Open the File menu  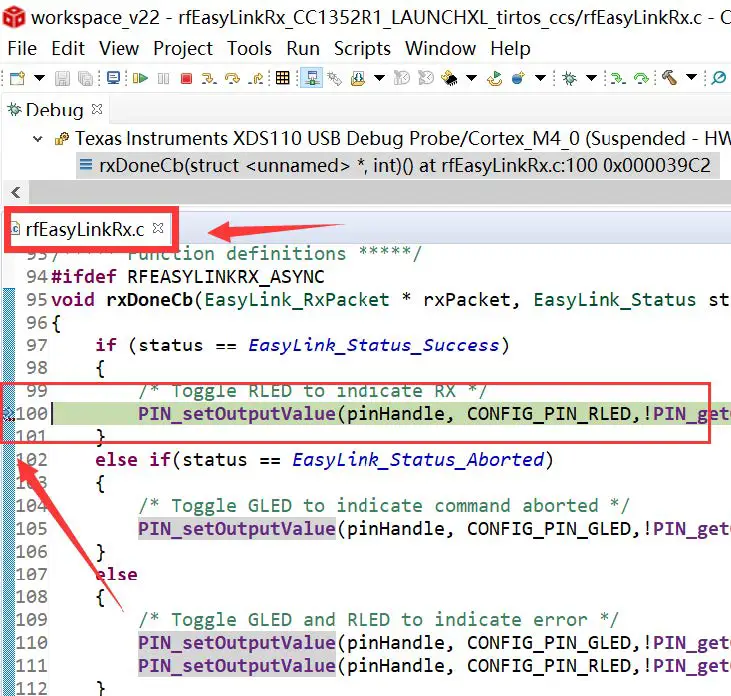22,48
